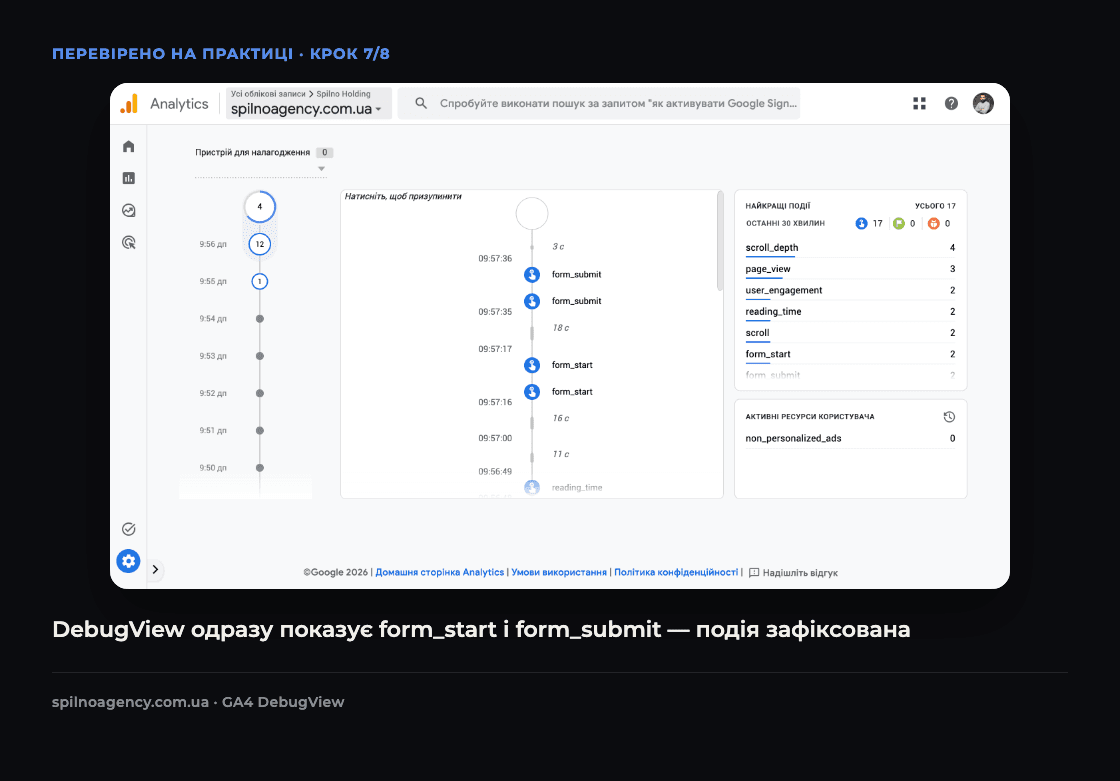Open the Умови використання link
This screenshot has width=1120, height=781.
point(559,572)
